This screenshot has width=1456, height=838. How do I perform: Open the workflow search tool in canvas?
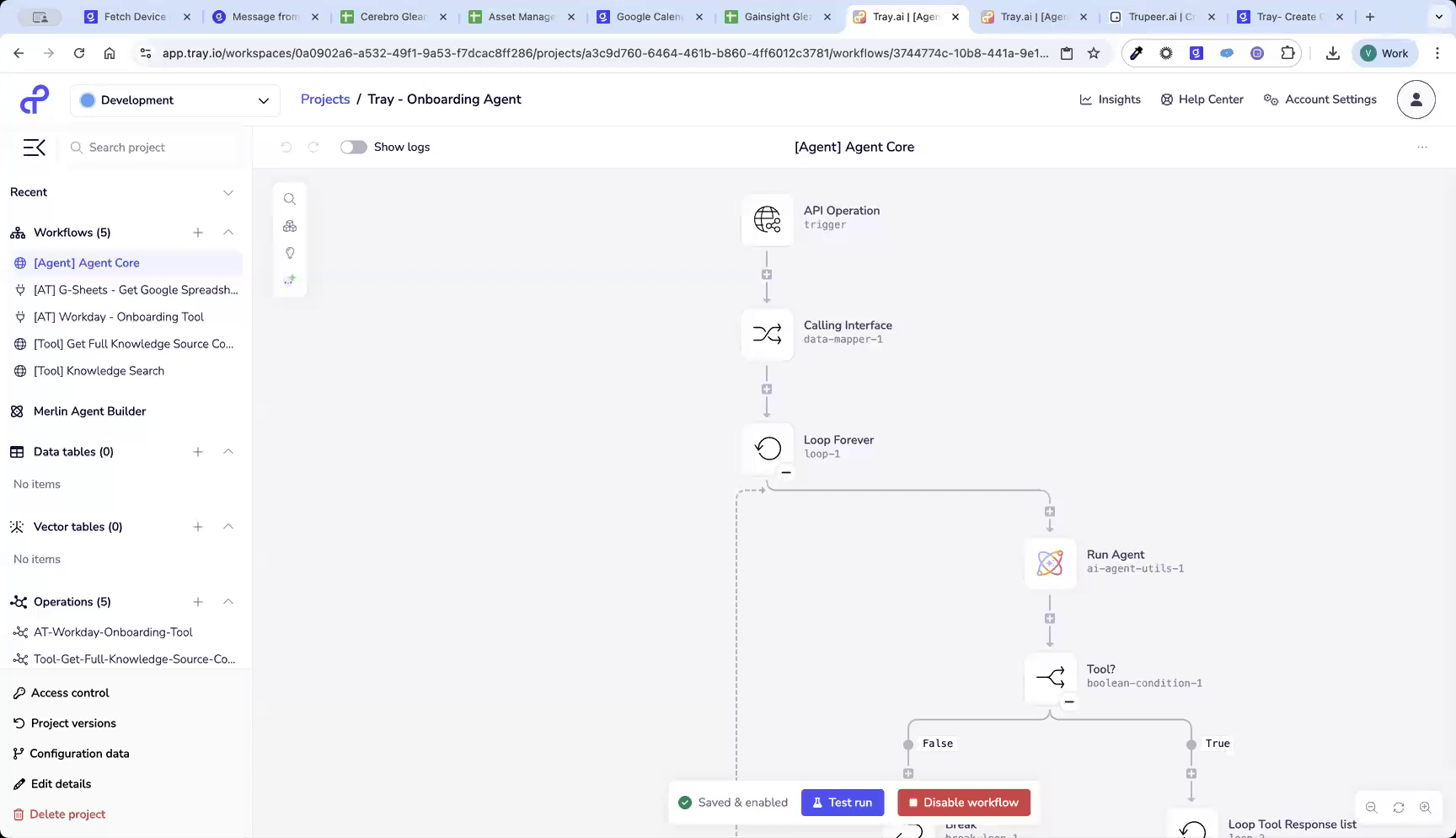coord(290,199)
